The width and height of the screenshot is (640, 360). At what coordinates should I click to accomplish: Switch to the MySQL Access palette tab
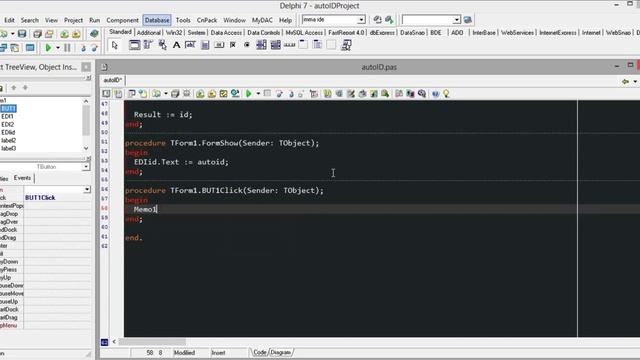click(x=304, y=32)
